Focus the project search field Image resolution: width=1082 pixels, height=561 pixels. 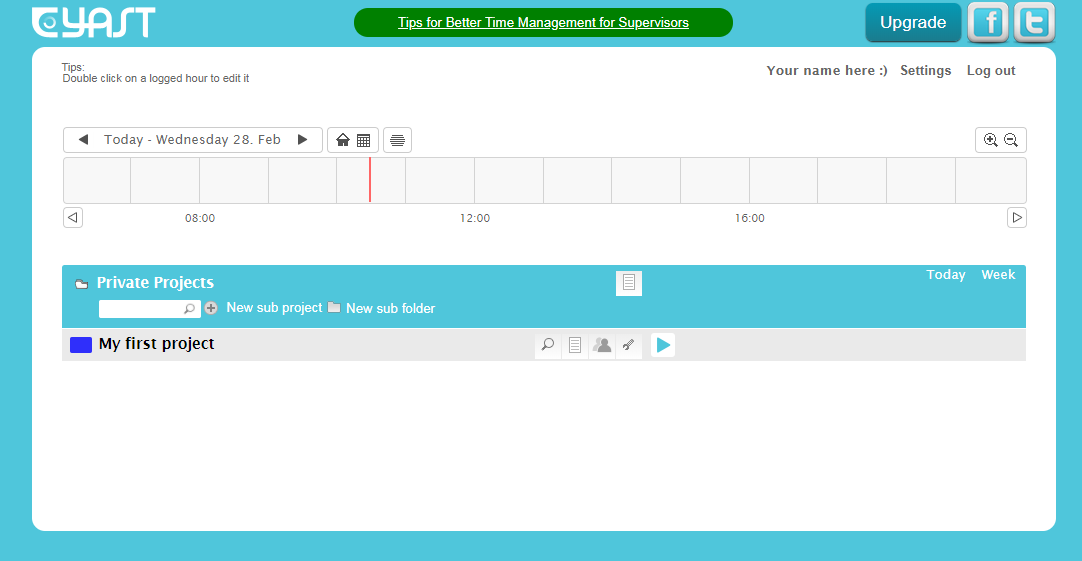[x=150, y=308]
